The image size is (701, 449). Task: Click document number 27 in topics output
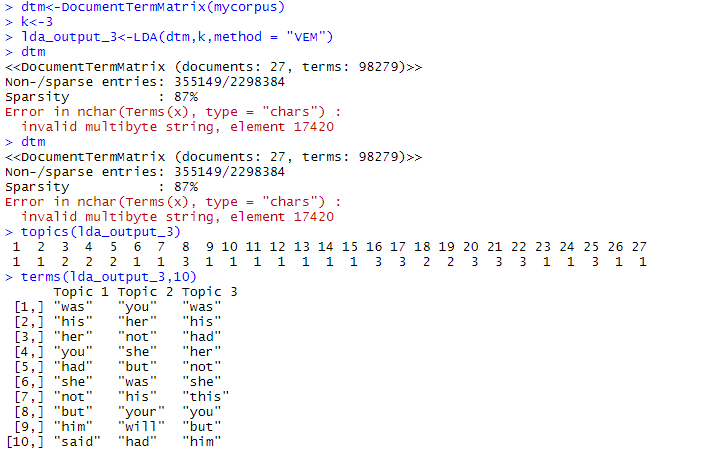click(x=639, y=247)
